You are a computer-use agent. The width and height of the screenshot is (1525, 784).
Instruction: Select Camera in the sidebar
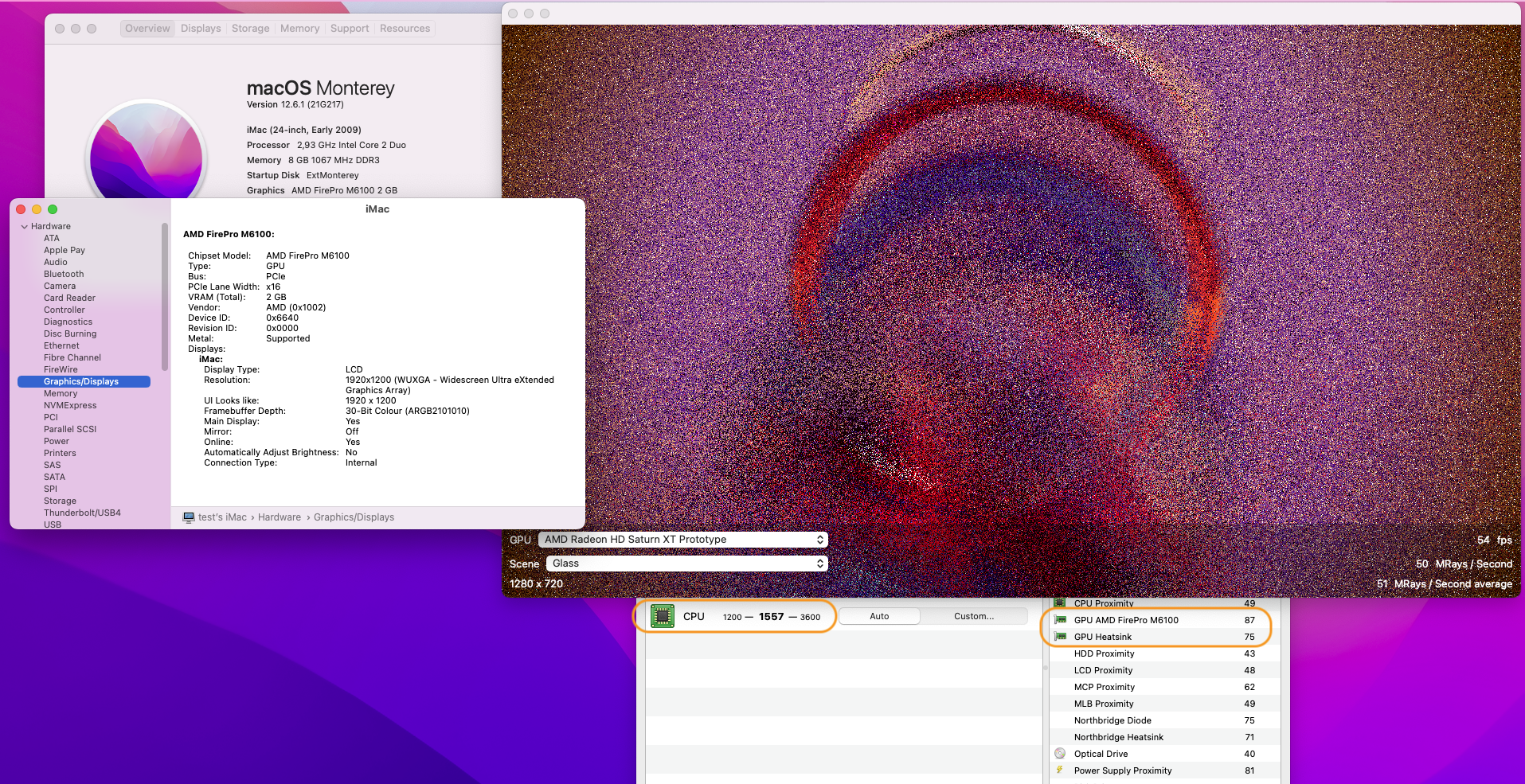(60, 287)
